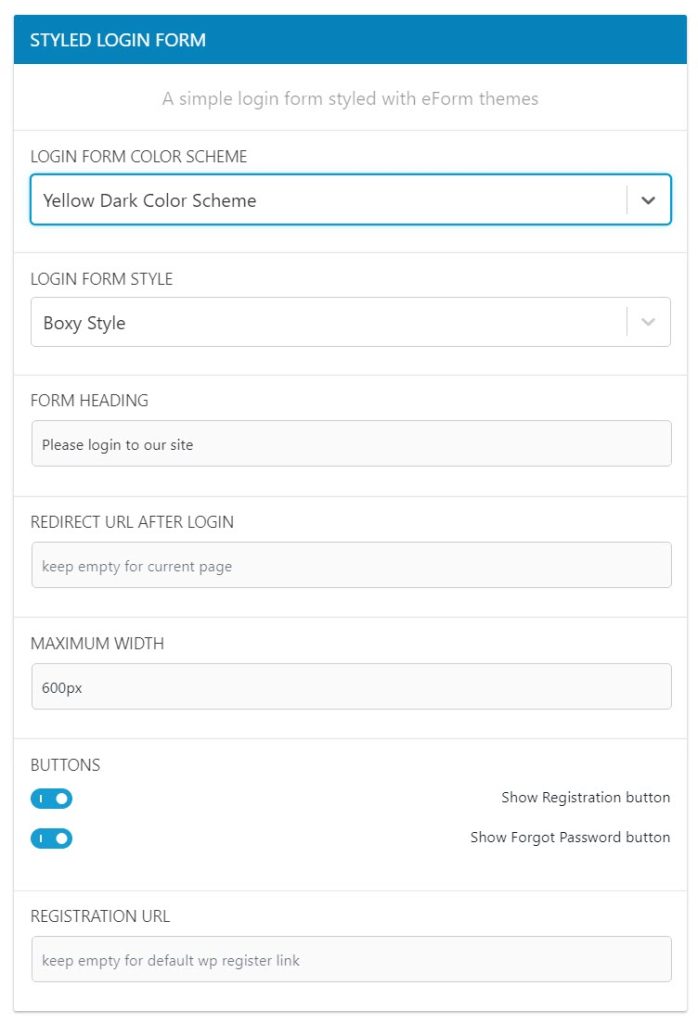698x1024 pixels.
Task: Focus the Registration URL input field
Action: pos(350,958)
